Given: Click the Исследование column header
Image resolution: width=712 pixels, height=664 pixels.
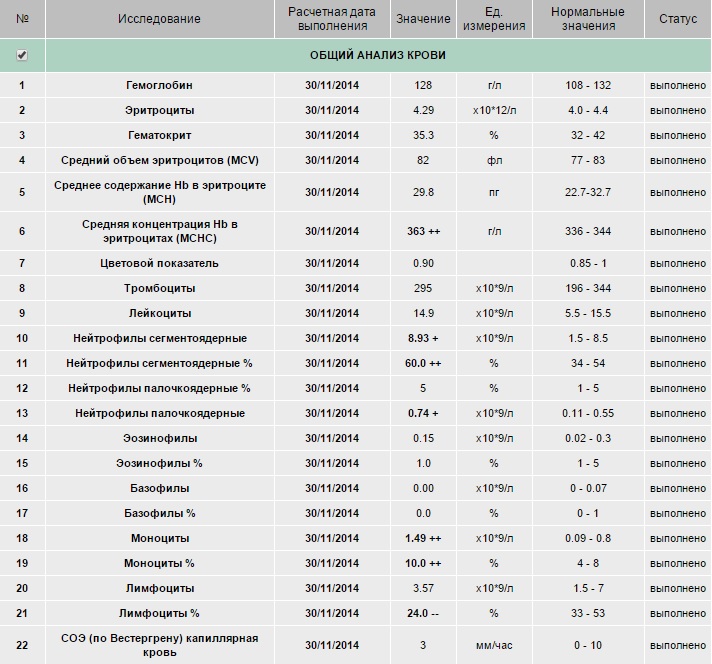Looking at the screenshot, I should (x=159, y=19).
